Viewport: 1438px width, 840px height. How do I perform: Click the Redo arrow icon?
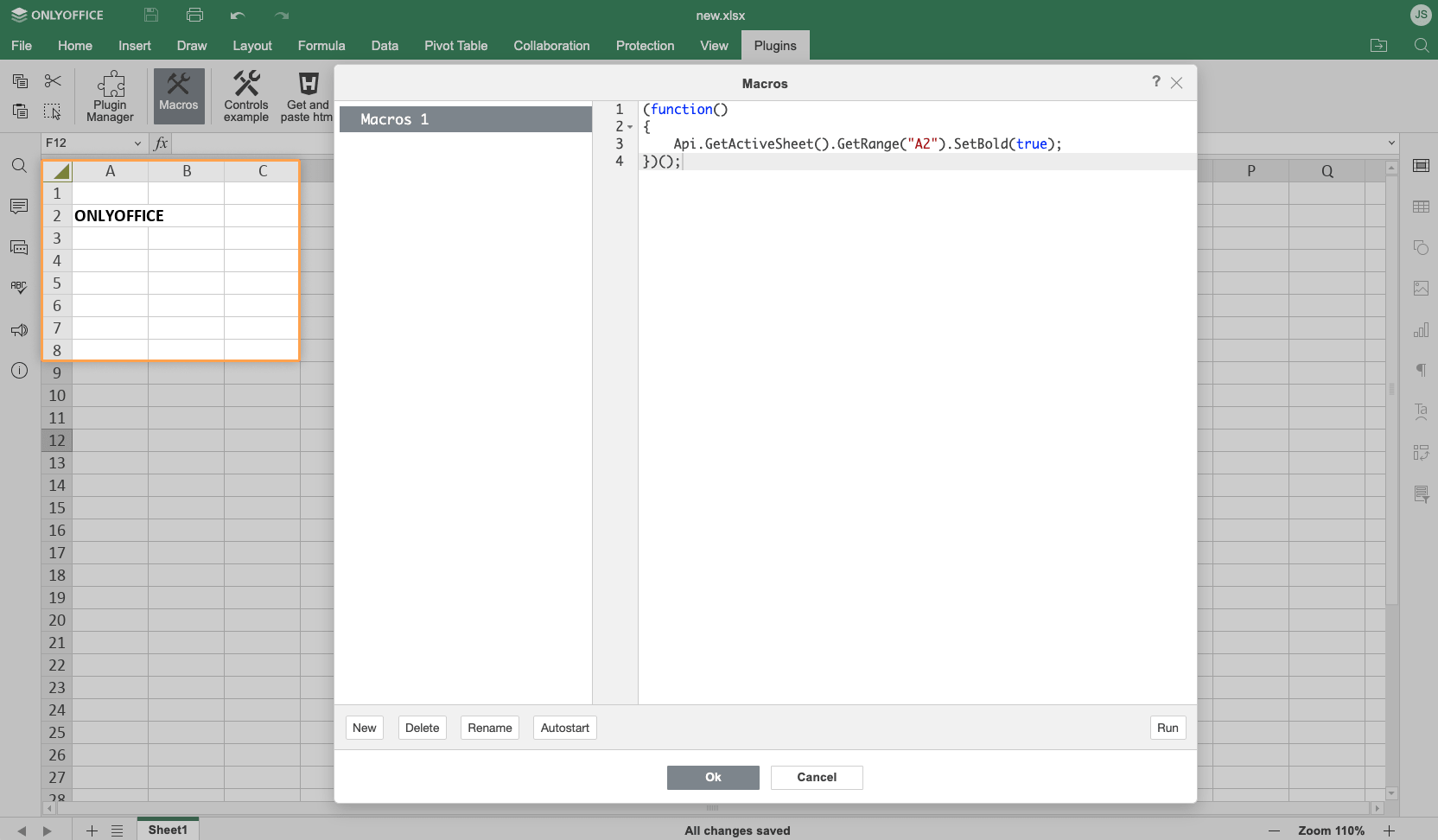282,15
